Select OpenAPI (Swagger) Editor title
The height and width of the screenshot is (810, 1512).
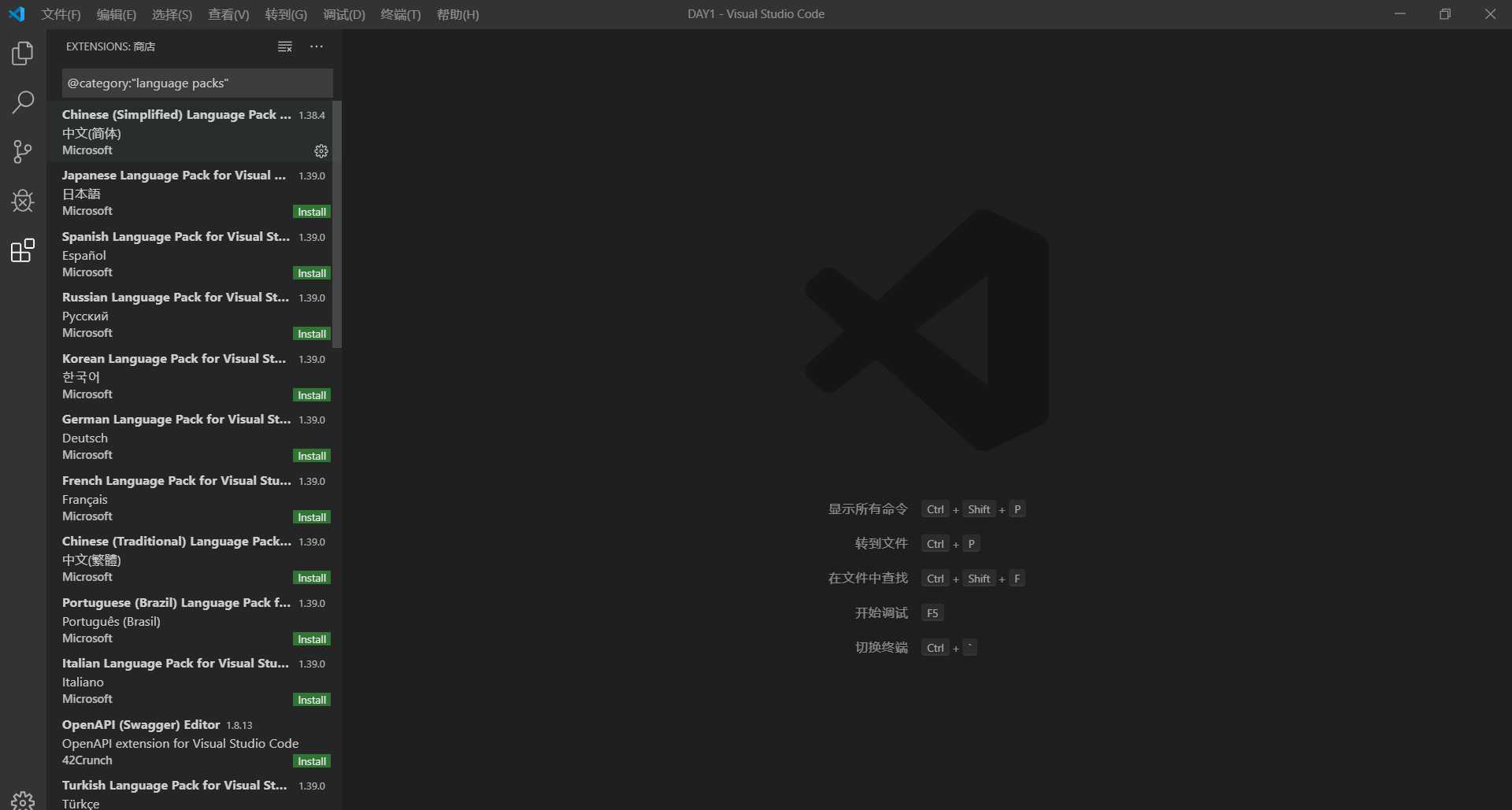tap(141, 724)
